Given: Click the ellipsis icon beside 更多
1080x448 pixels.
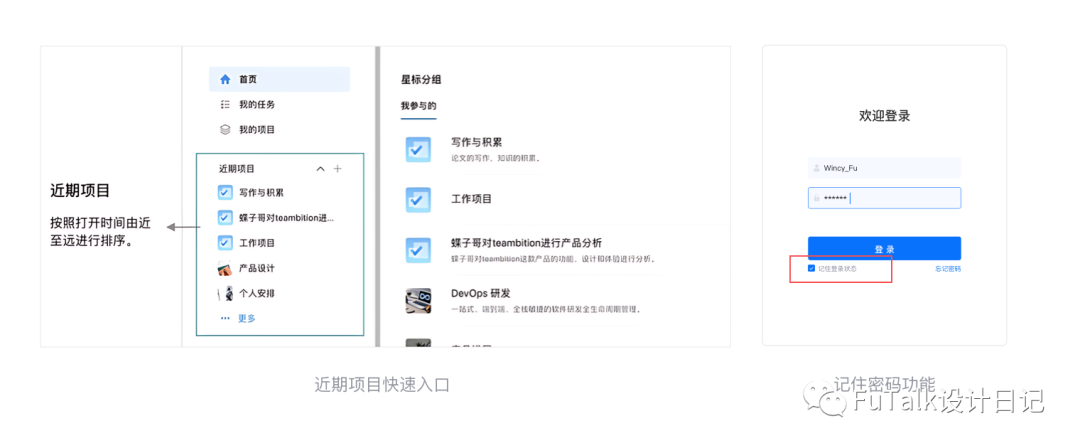Looking at the screenshot, I should coord(225,318).
